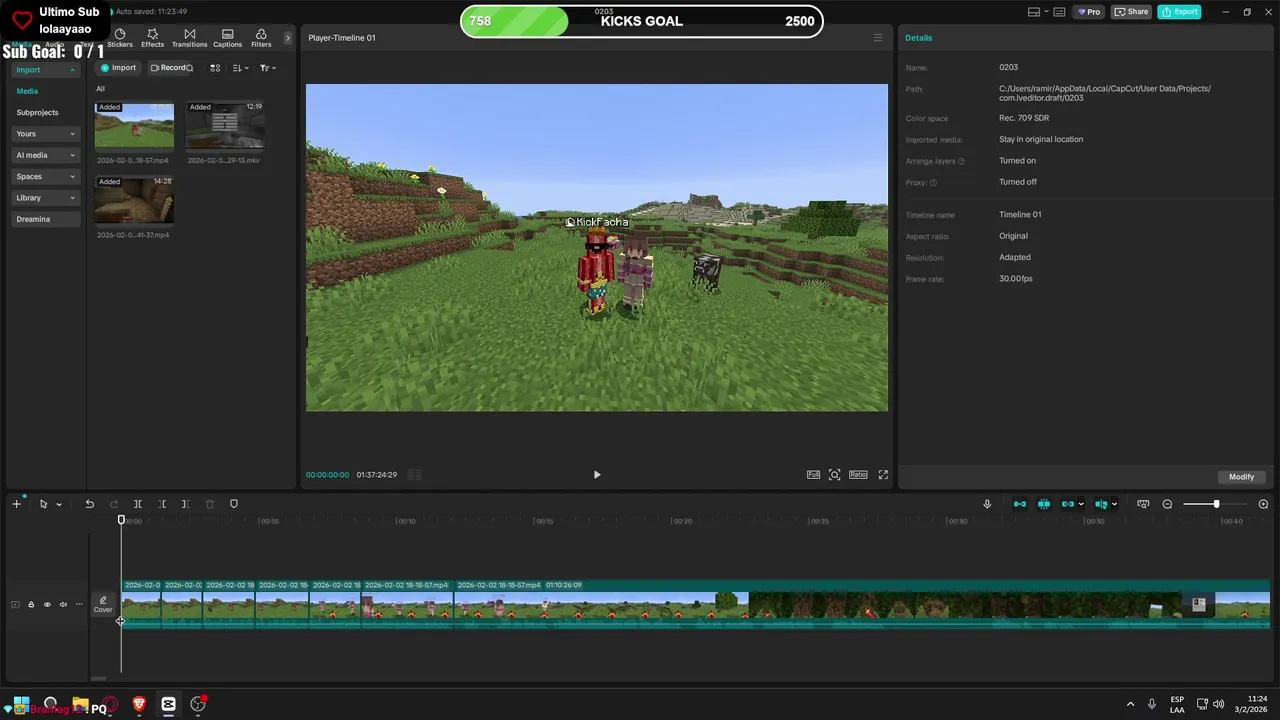Expand the Spaces section
The height and width of the screenshot is (720, 1280).
click(x=45, y=176)
